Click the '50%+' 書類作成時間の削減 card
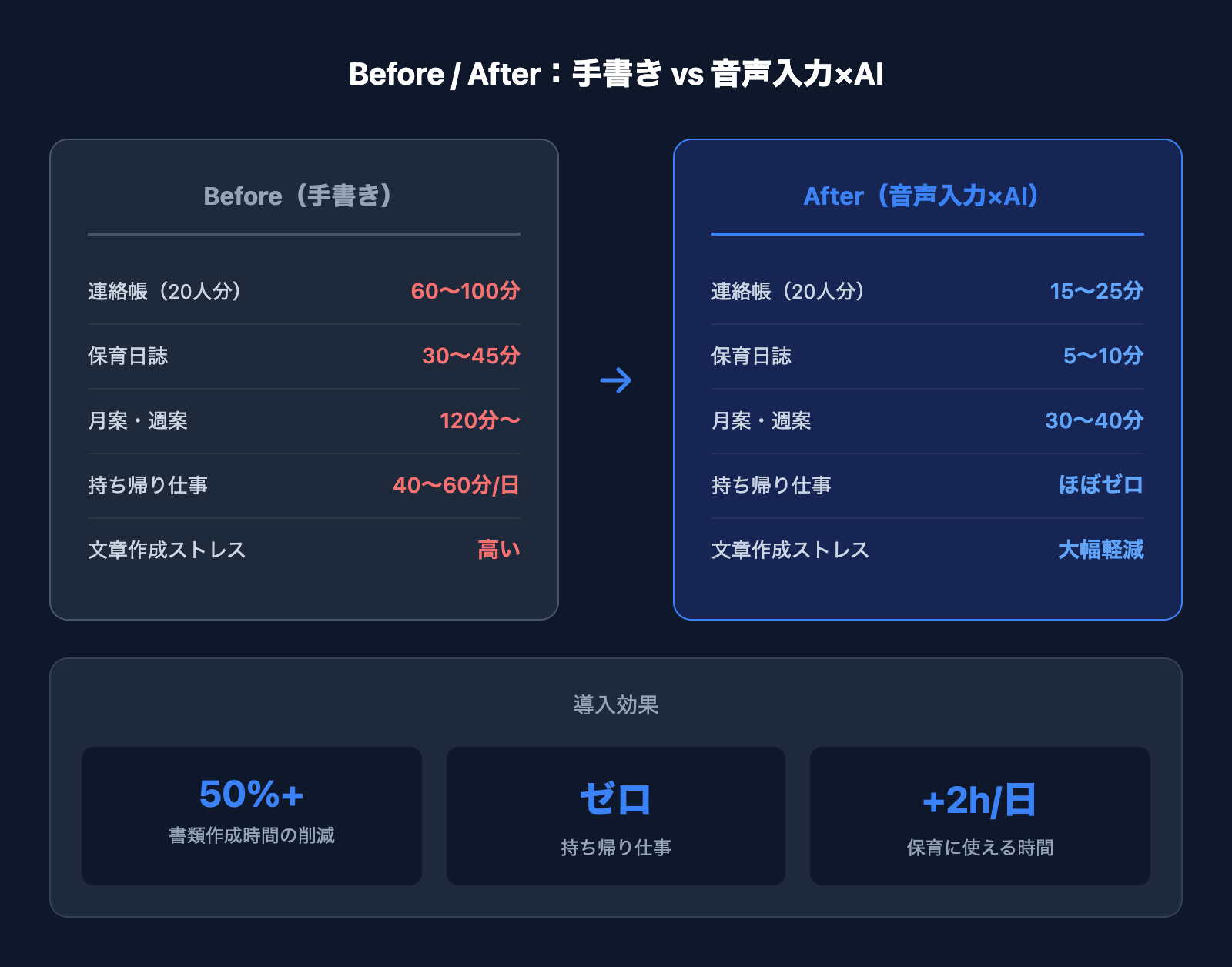This screenshot has height=967, width=1232. (x=252, y=815)
